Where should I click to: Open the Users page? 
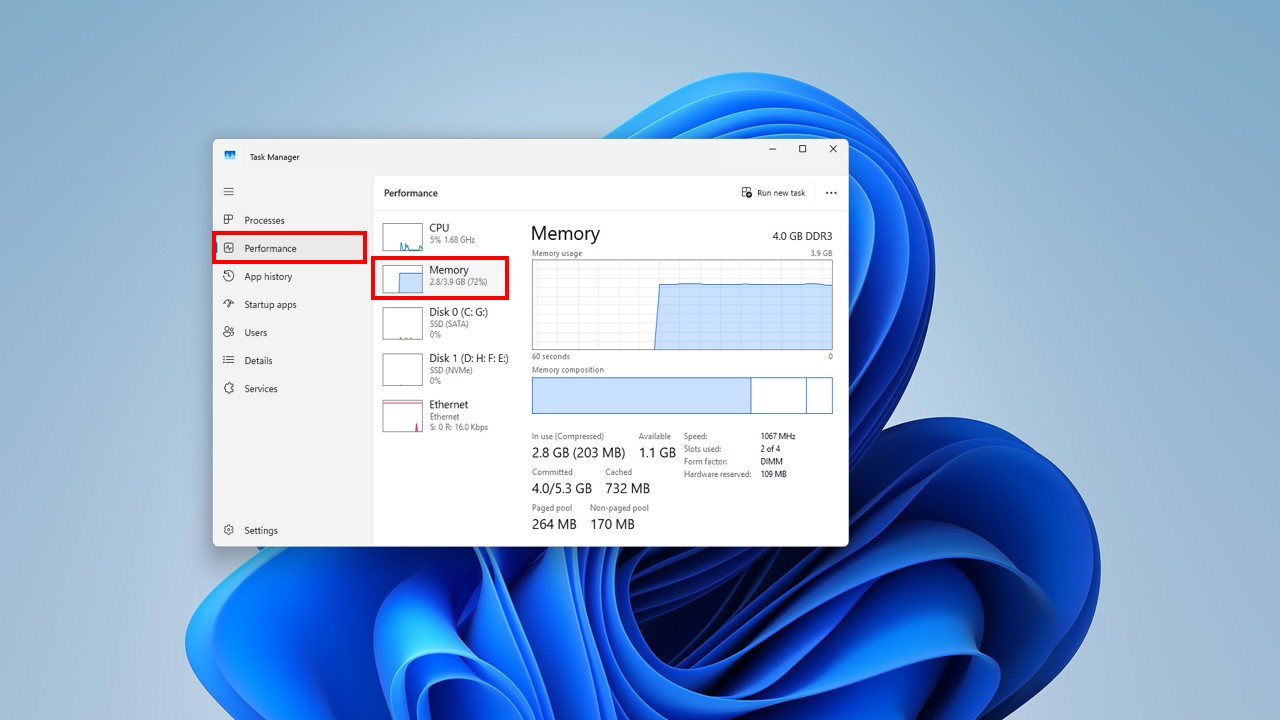(x=255, y=333)
